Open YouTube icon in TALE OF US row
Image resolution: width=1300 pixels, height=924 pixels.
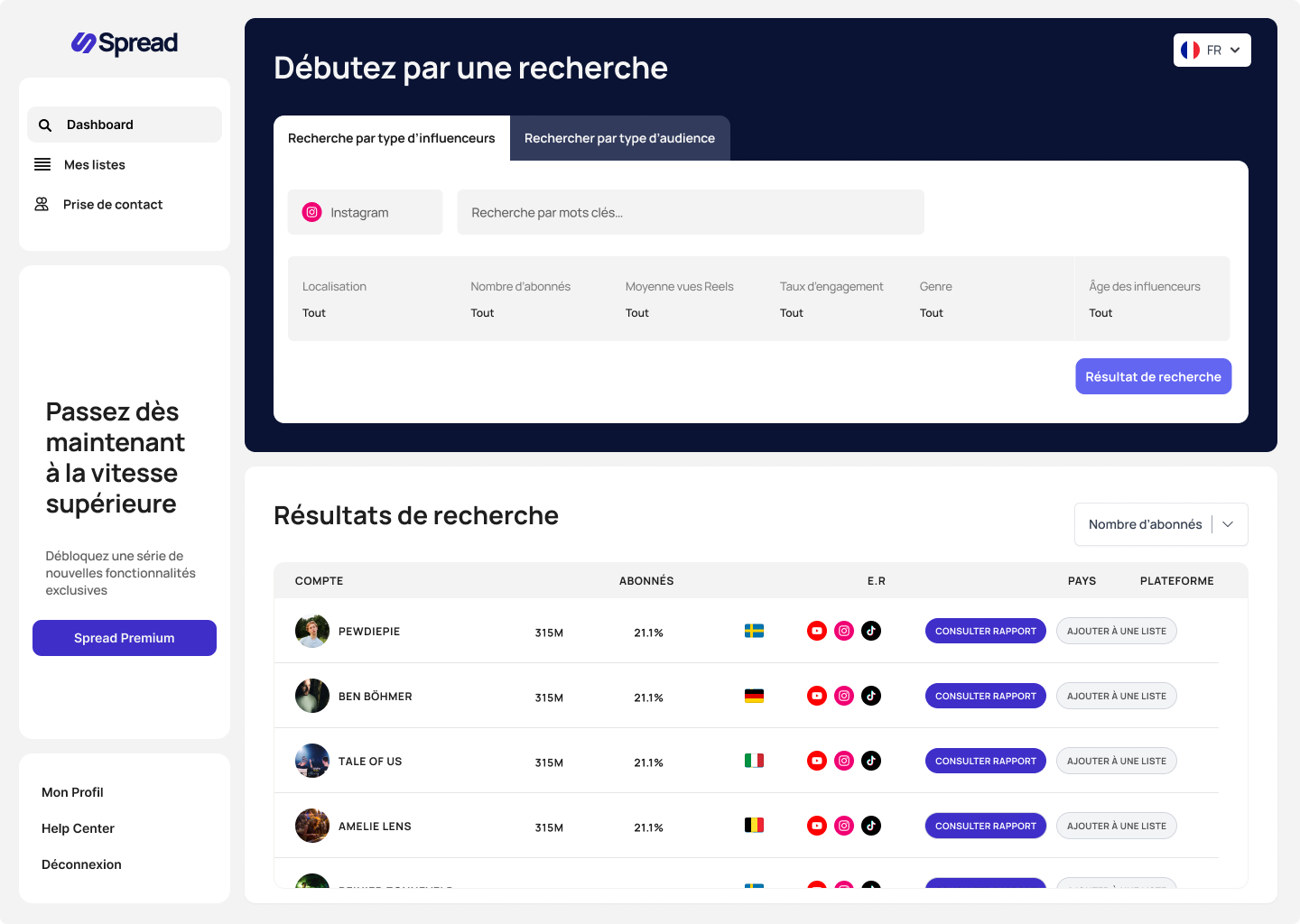tap(817, 761)
